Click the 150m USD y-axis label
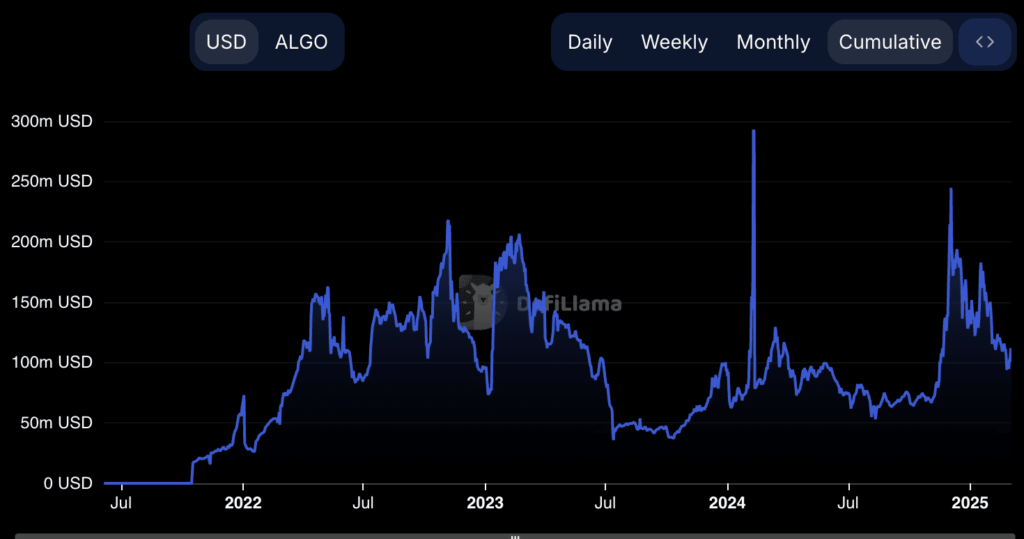This screenshot has height=539, width=1024. [51, 302]
